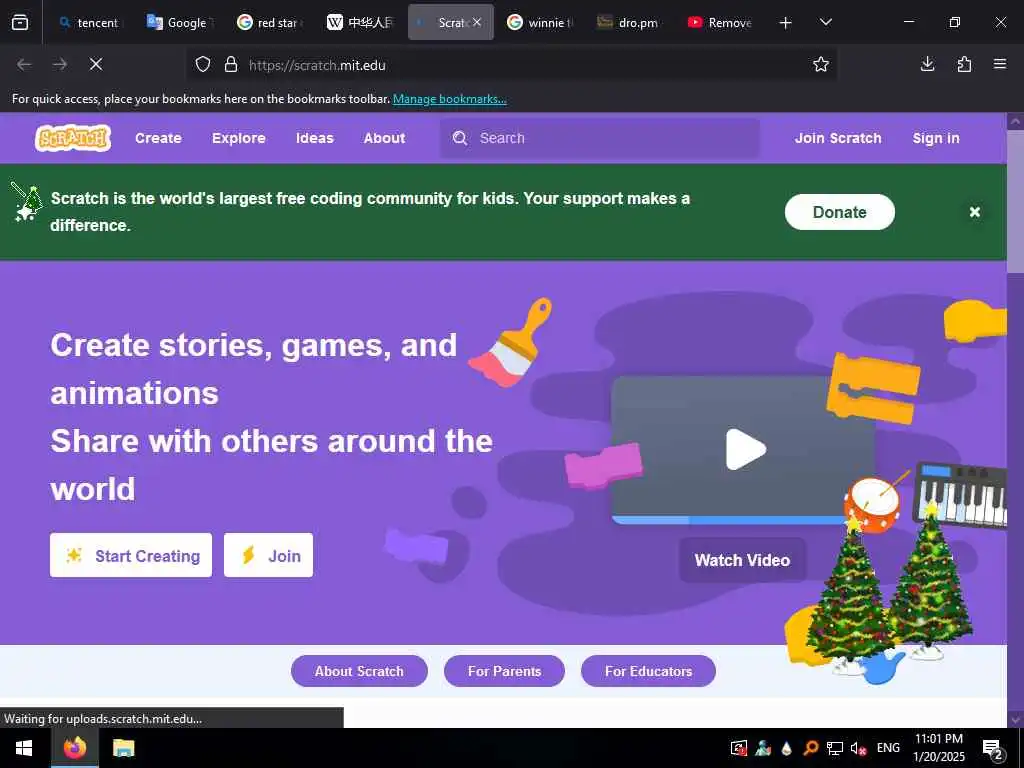Screen dimensions: 1024x768
Task: Open the Firefox View icon at top left
Action: (x=20, y=22)
